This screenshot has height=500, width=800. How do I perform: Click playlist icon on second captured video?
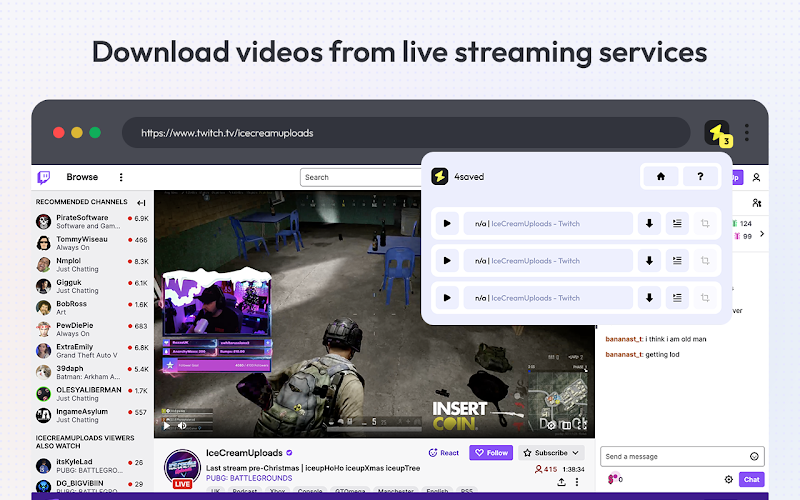tap(677, 261)
